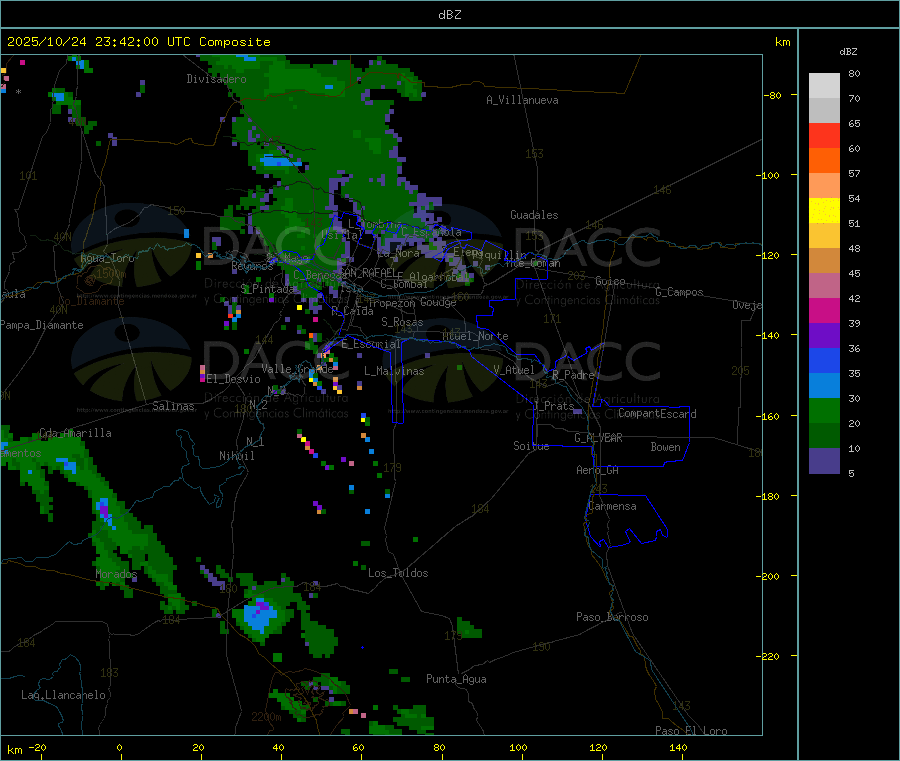
Task: Click the 2025/10/24 23:42:00 UTC Composite timestamp
Action: 138,42
